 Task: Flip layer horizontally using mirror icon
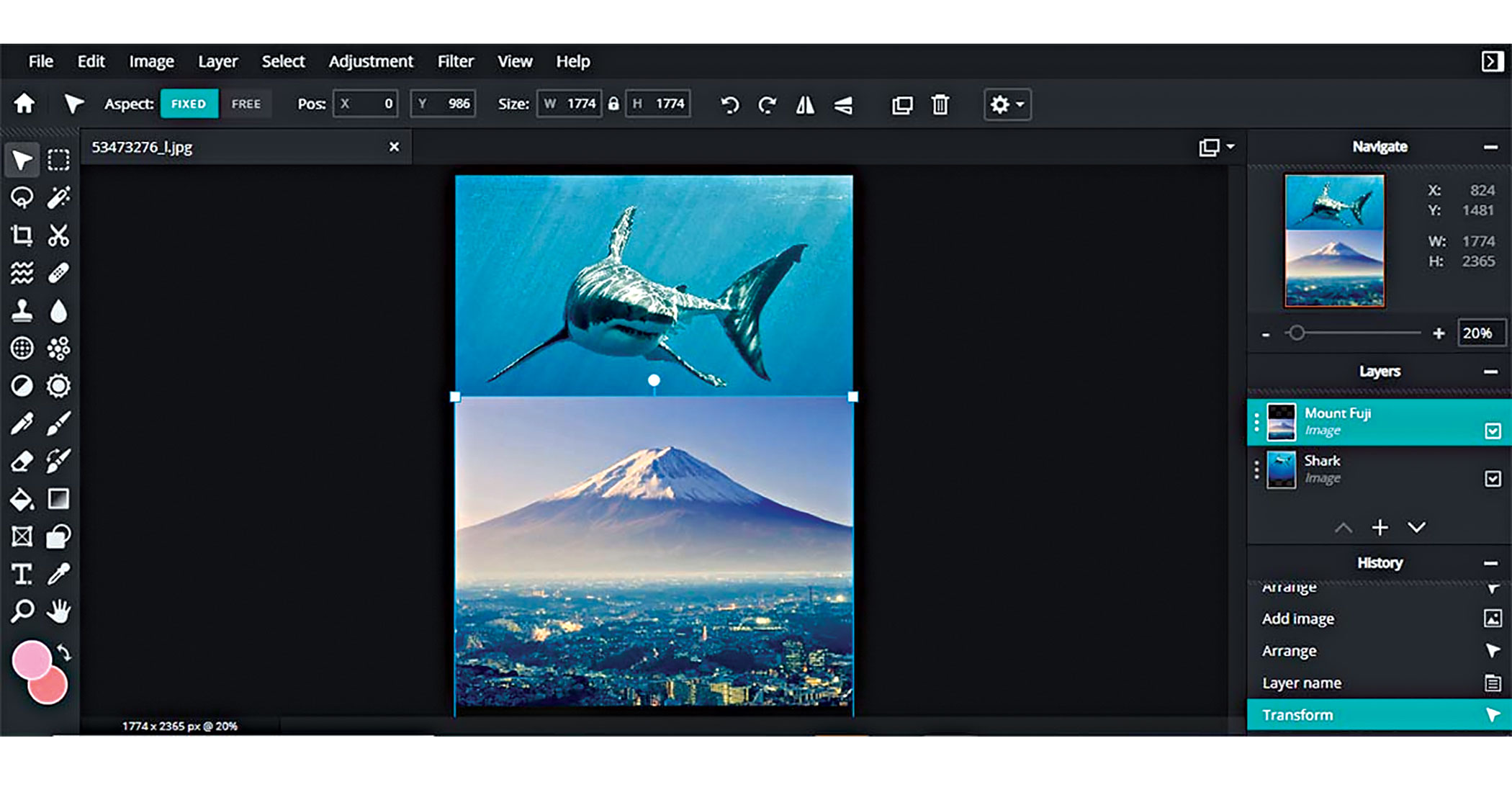tap(805, 105)
